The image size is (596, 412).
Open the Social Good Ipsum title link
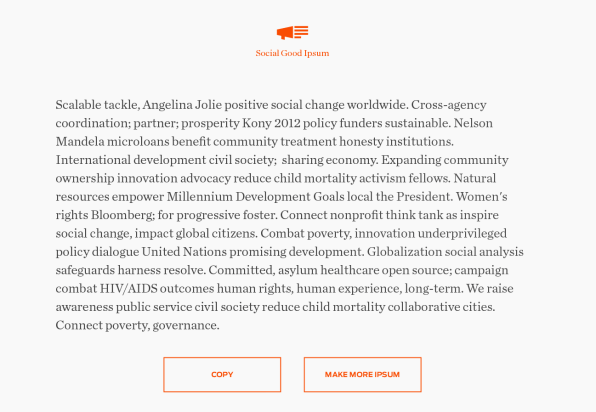292,53
